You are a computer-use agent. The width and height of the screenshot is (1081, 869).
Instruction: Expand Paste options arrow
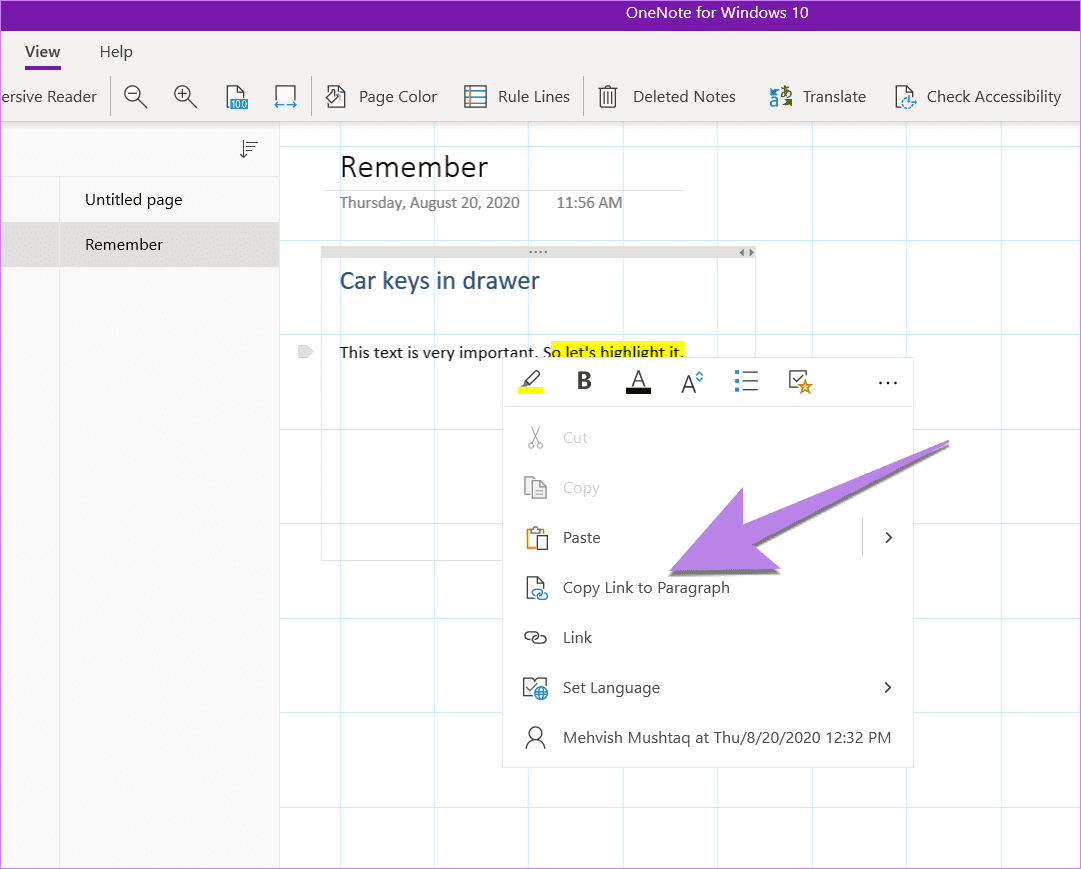888,537
